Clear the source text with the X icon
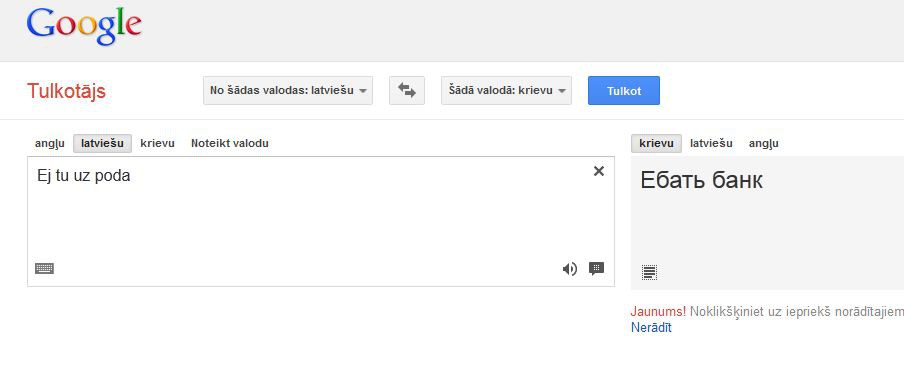904x365 pixels. (x=598, y=171)
